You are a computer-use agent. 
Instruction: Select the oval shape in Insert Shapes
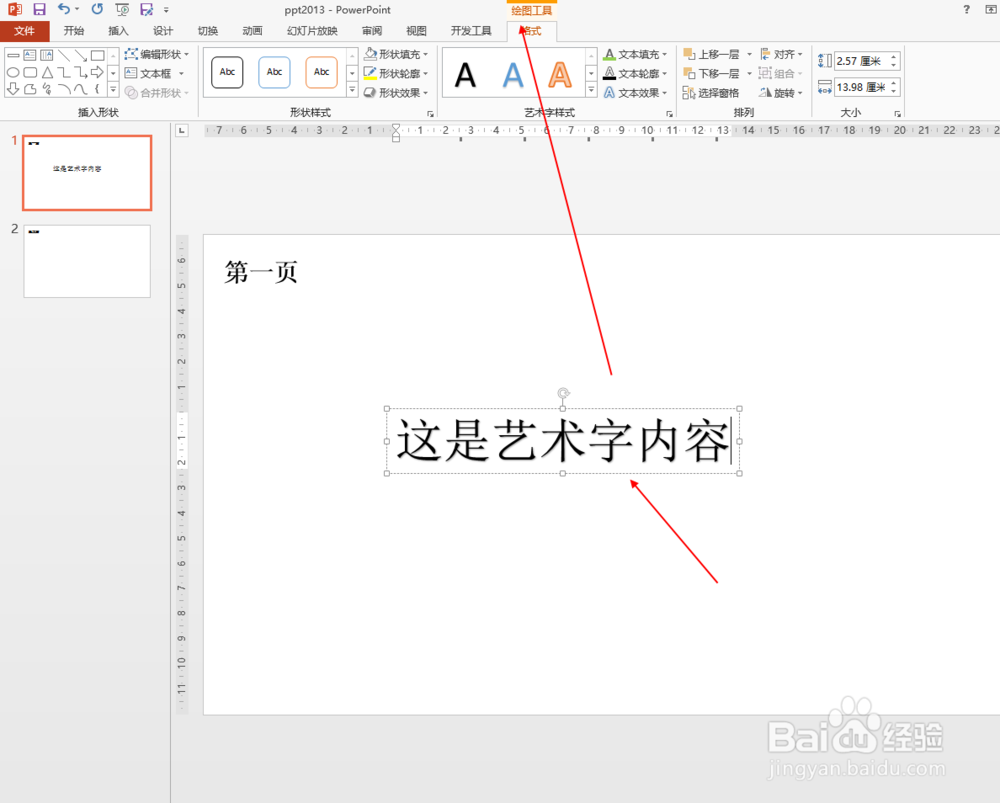pos(11,72)
